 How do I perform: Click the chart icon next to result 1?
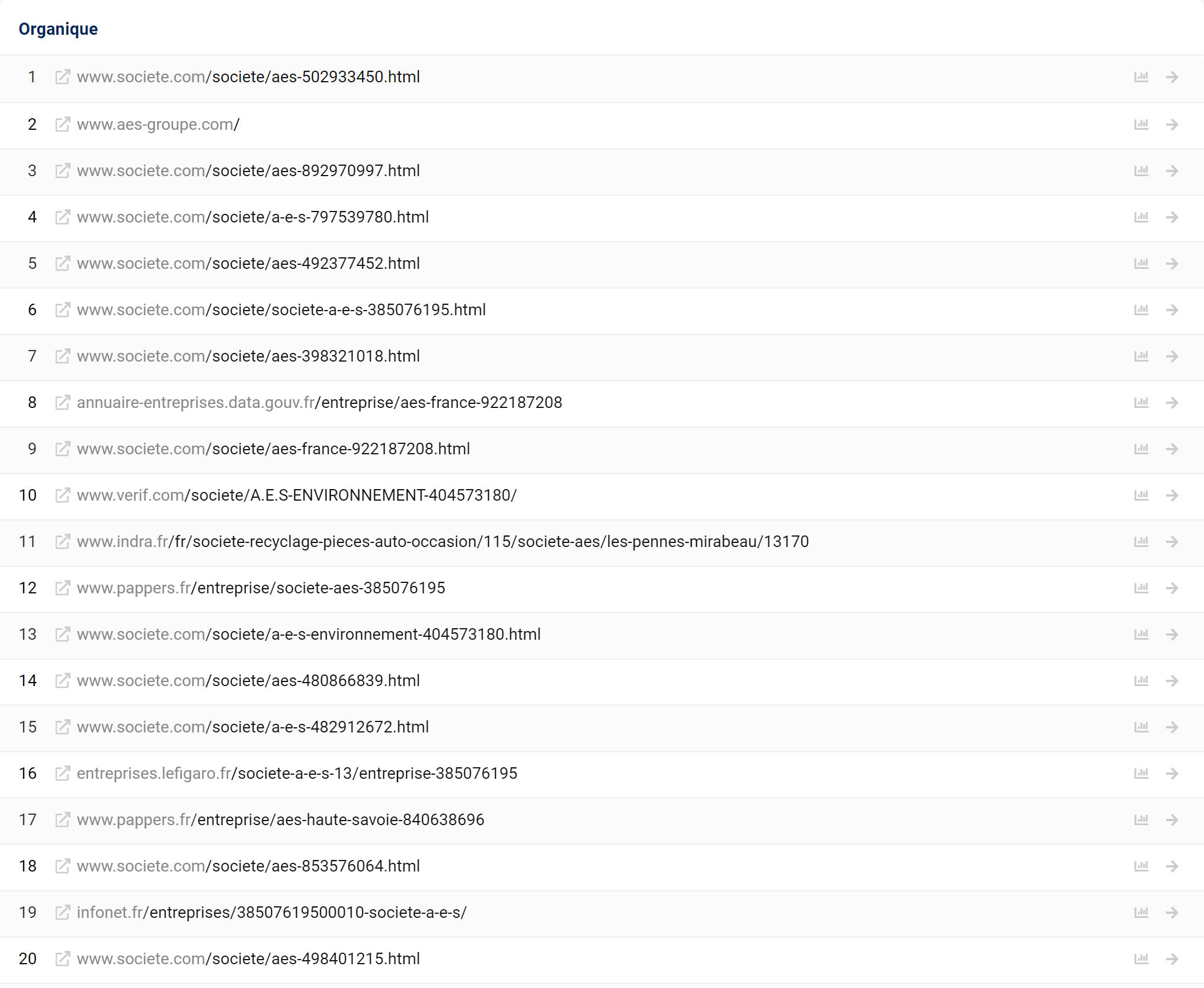pyautogui.click(x=1141, y=77)
